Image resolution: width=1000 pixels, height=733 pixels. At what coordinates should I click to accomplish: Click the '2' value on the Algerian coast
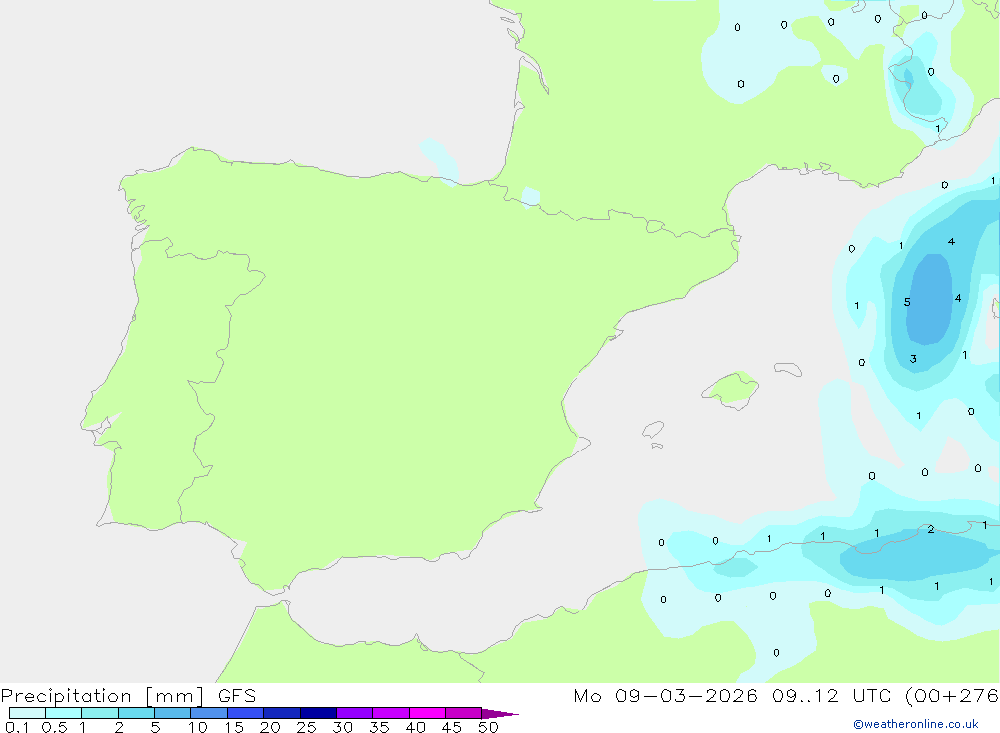tap(931, 529)
